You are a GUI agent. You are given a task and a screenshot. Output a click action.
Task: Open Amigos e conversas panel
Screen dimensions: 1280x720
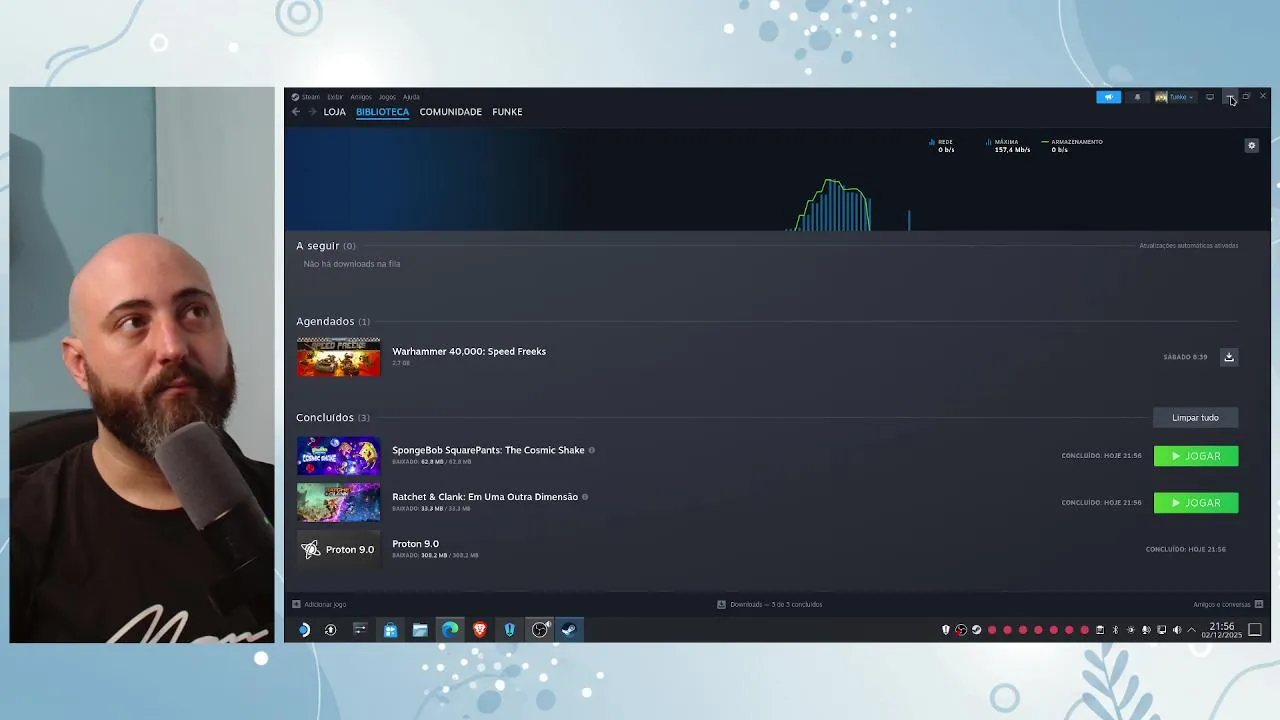click(1228, 604)
